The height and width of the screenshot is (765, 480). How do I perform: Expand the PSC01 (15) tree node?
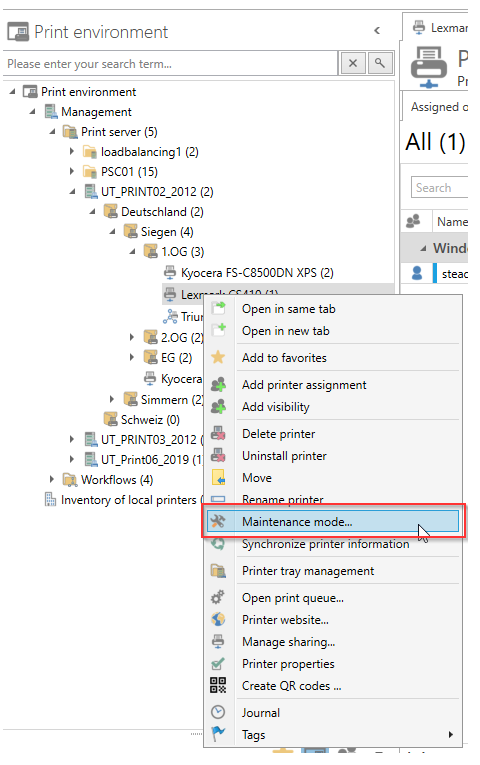click(x=72, y=172)
